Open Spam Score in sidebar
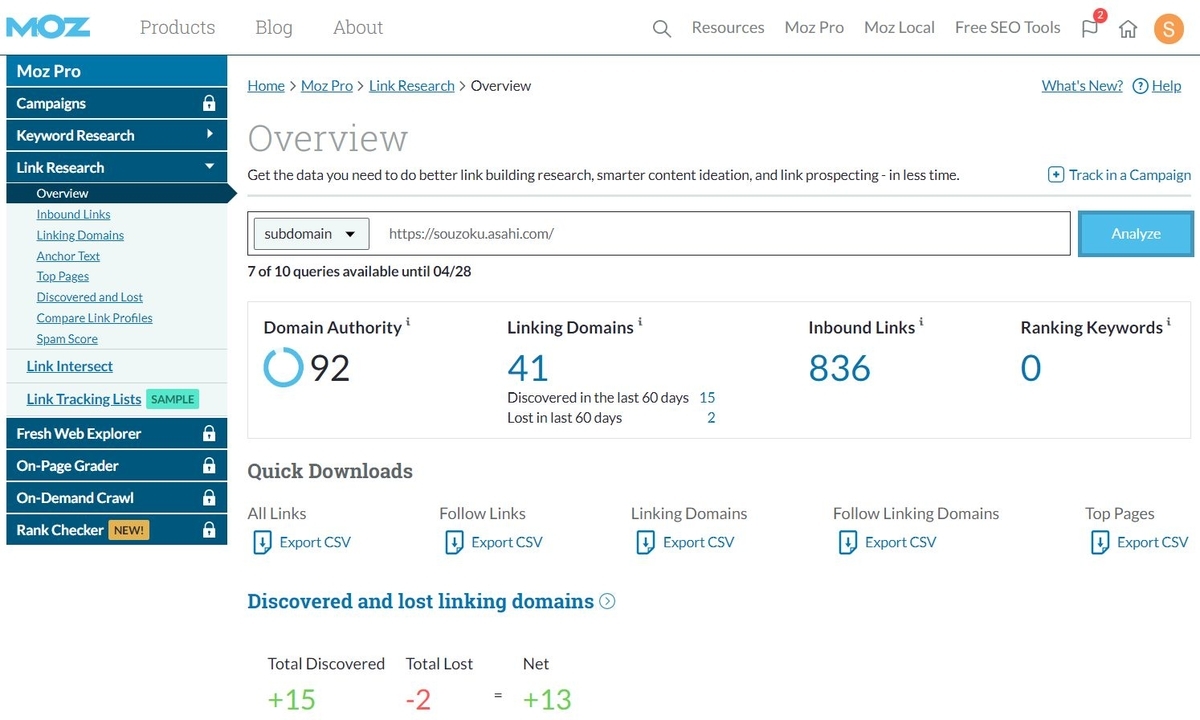The width and height of the screenshot is (1200, 720). click(x=67, y=339)
